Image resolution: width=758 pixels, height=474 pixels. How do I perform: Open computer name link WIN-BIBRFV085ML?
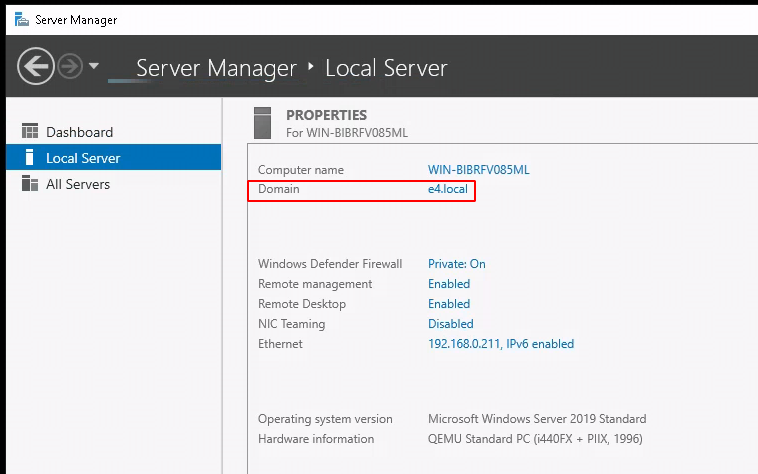[x=479, y=170]
